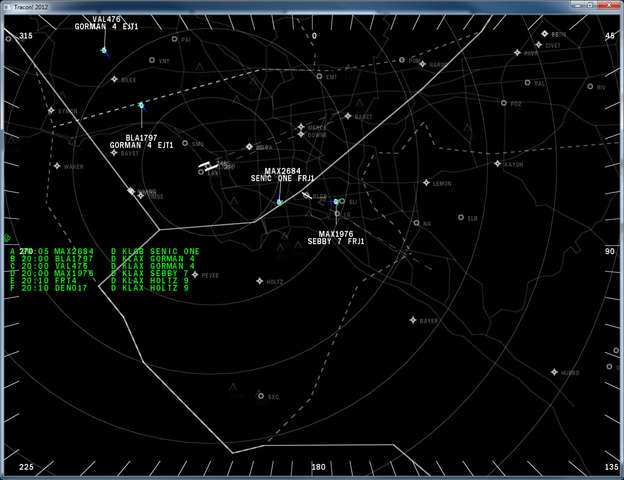Select flight strip F DENO17 KLAX HOLTZ 9
Screen dimensions: 624x480
(x=99, y=288)
